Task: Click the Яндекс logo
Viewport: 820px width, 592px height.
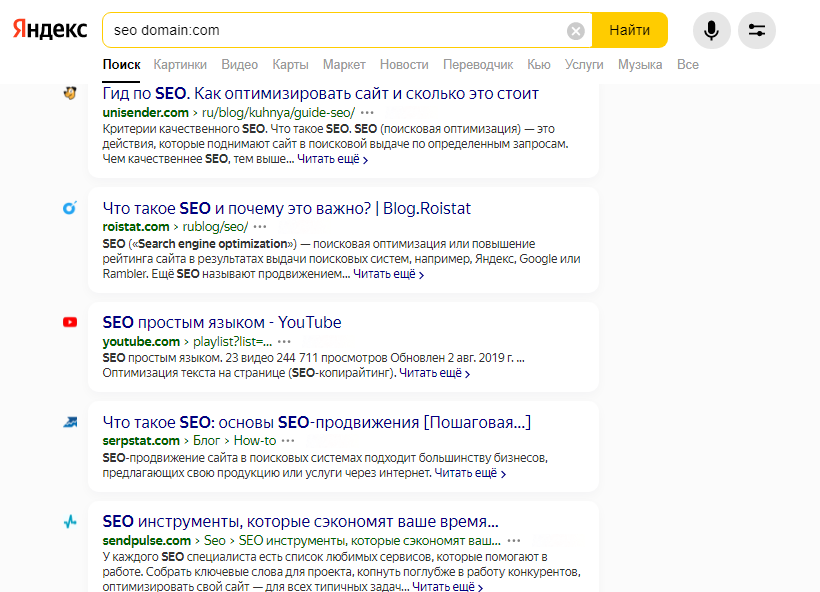Action: pyautogui.click(x=50, y=29)
